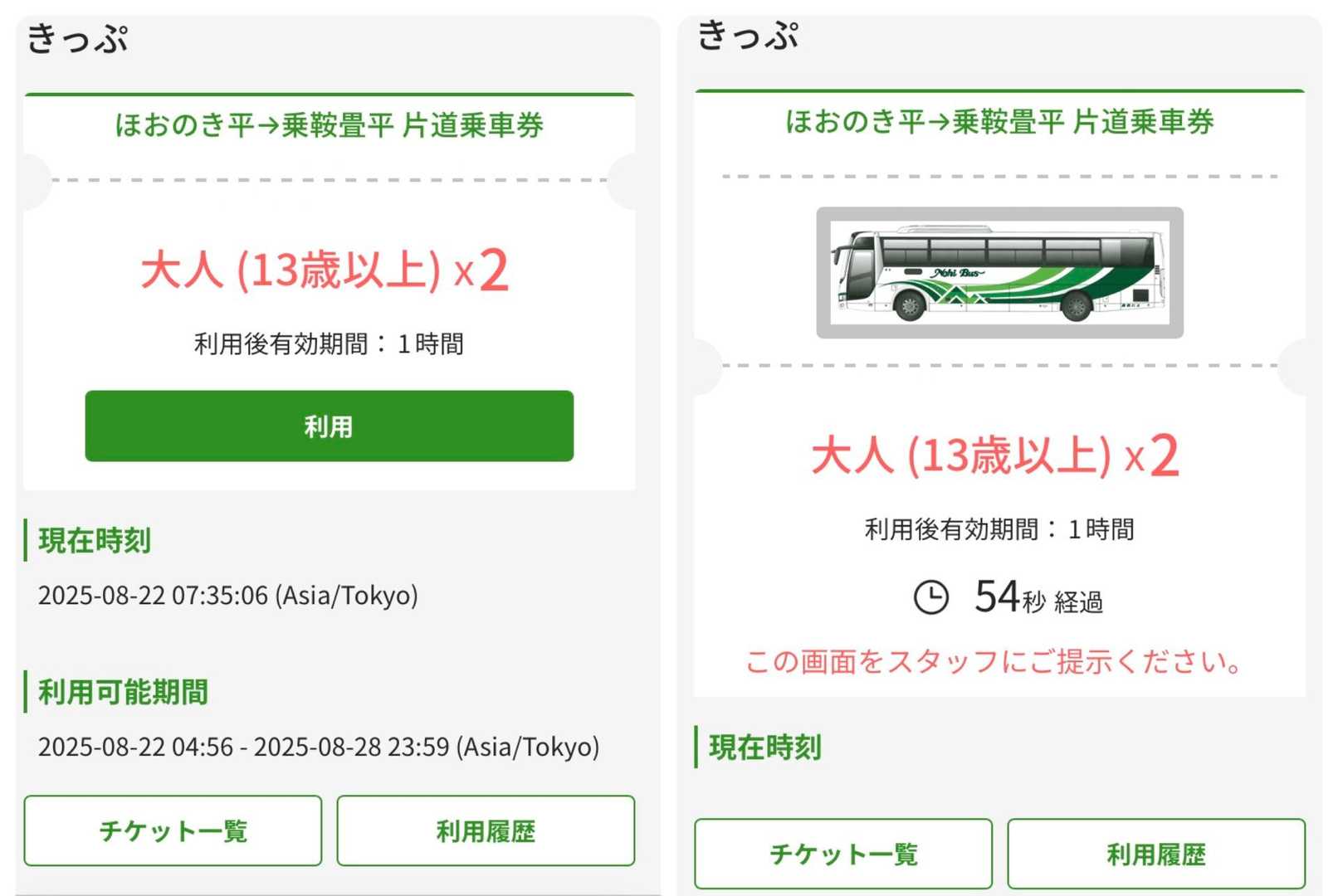Open 利用履歴 below the 利用可能期間 dates
This screenshot has width=1338, height=896.
pos(486,830)
